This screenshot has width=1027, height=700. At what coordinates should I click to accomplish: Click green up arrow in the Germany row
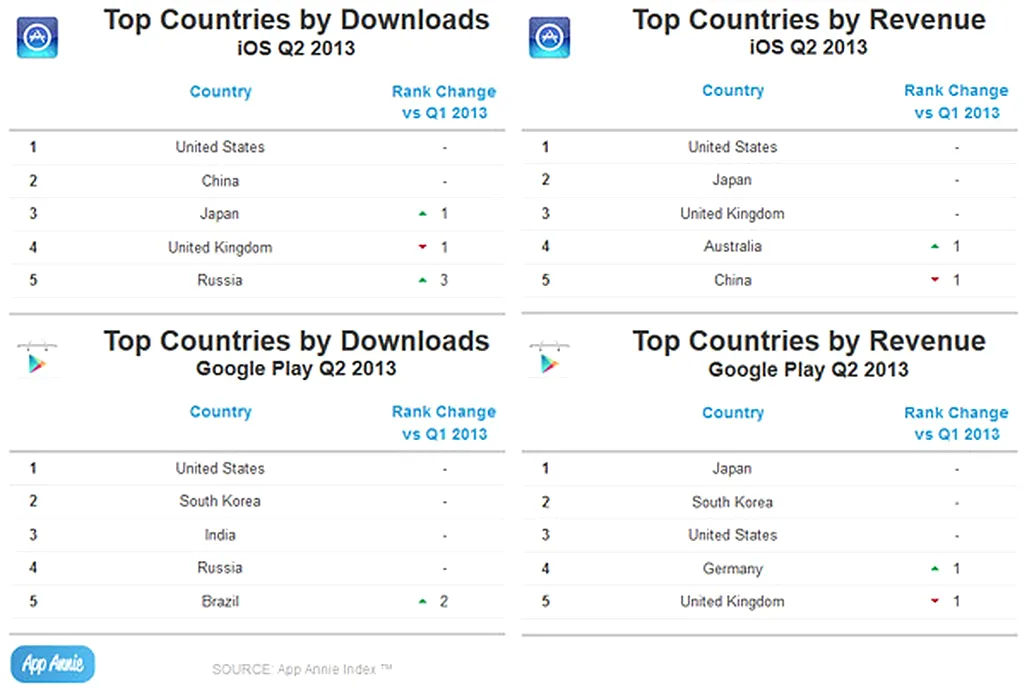tap(935, 569)
